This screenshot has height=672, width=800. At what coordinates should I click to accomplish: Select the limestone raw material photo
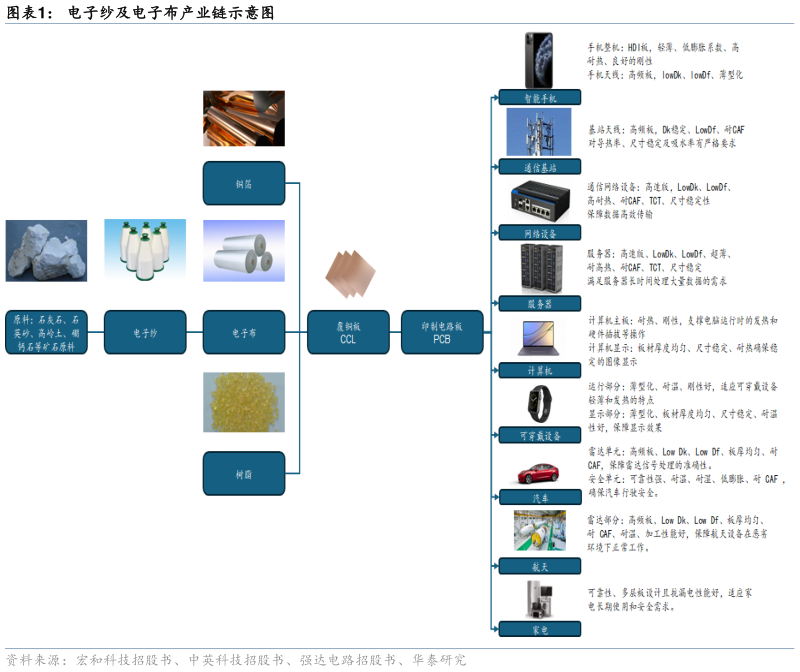click(x=46, y=250)
